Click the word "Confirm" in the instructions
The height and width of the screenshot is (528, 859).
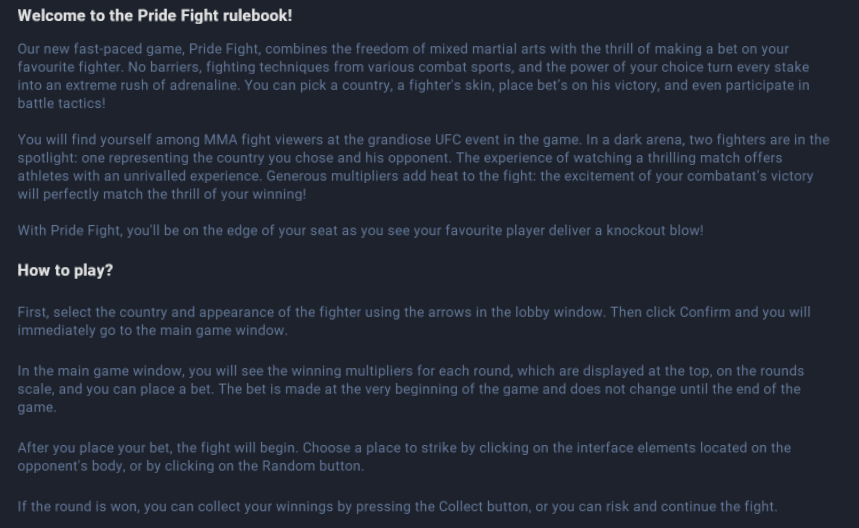tap(705, 312)
